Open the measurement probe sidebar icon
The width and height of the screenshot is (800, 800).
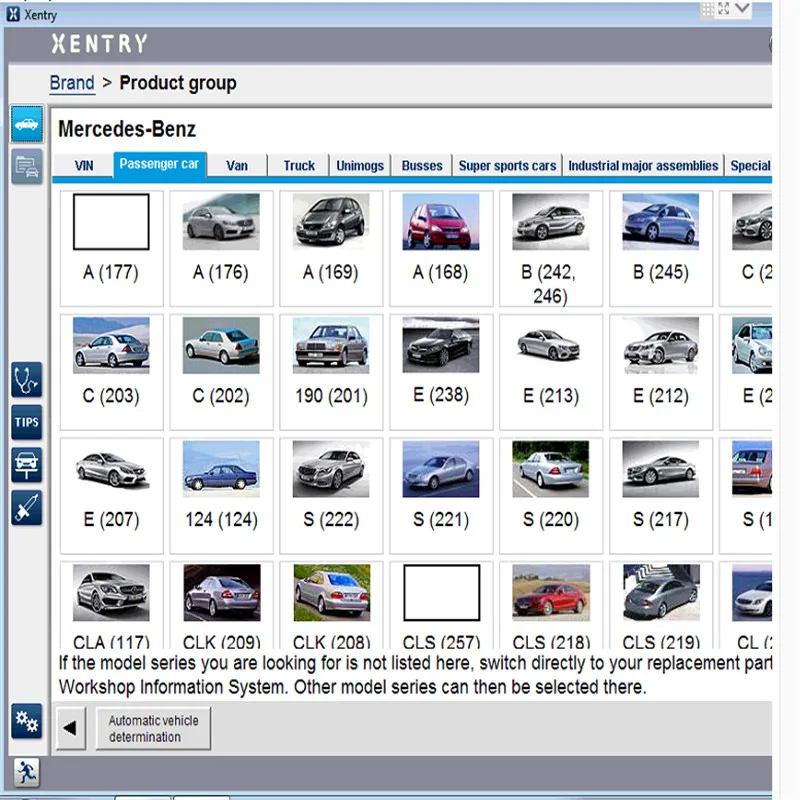[x=27, y=508]
